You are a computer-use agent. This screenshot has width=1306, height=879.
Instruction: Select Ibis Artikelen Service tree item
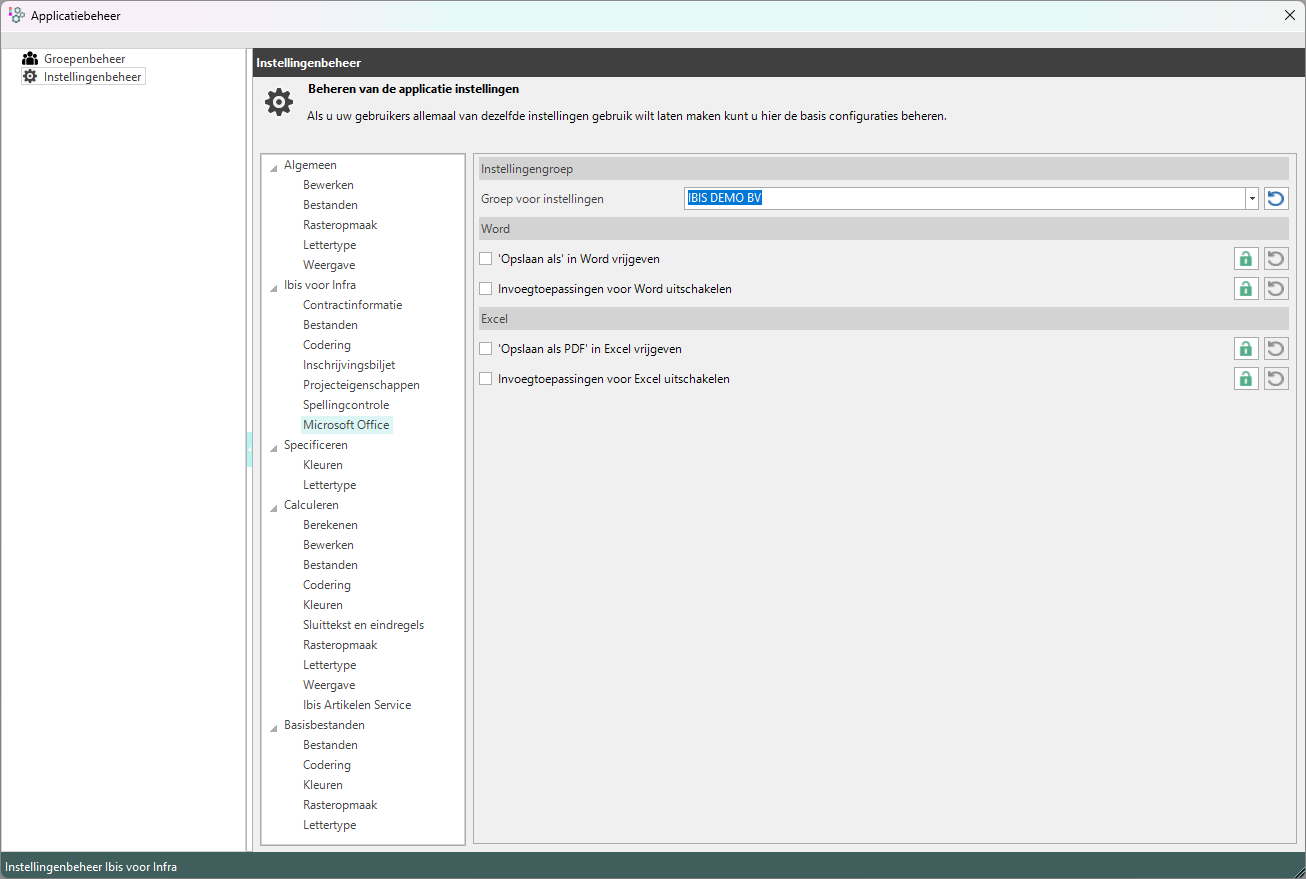pyautogui.click(x=357, y=705)
